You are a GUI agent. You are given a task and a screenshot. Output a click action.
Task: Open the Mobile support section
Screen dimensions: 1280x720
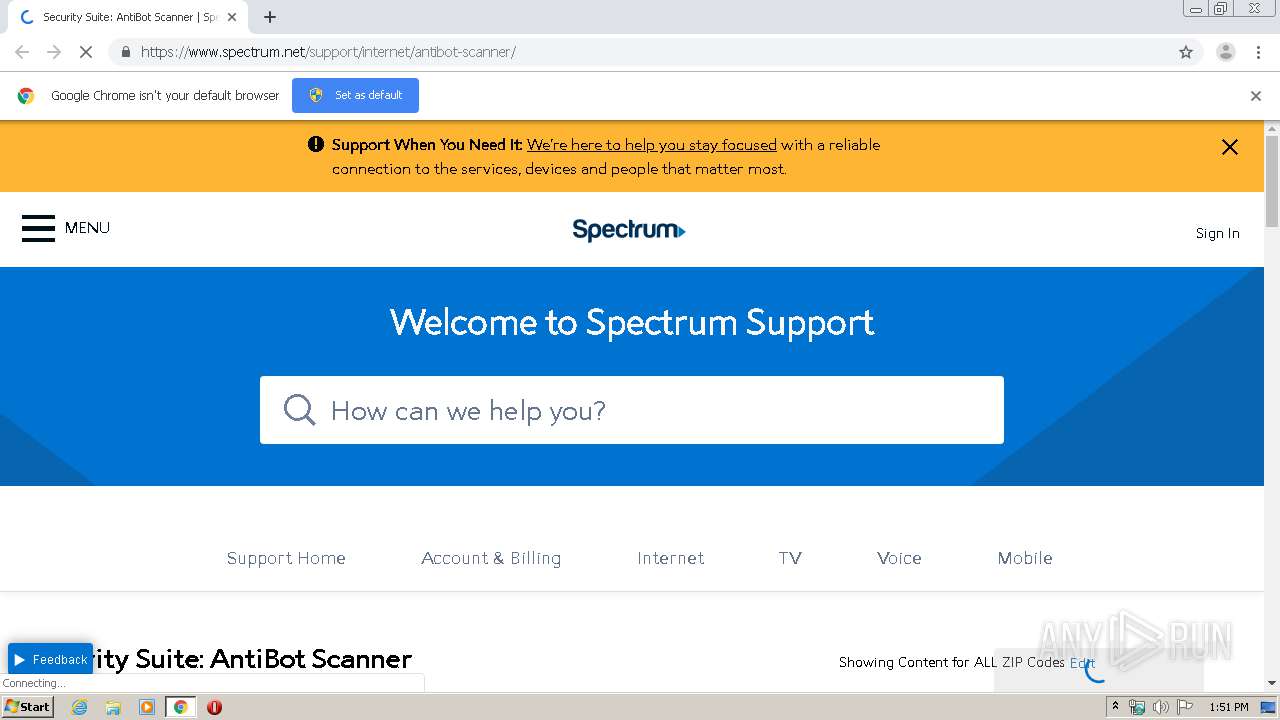1025,558
